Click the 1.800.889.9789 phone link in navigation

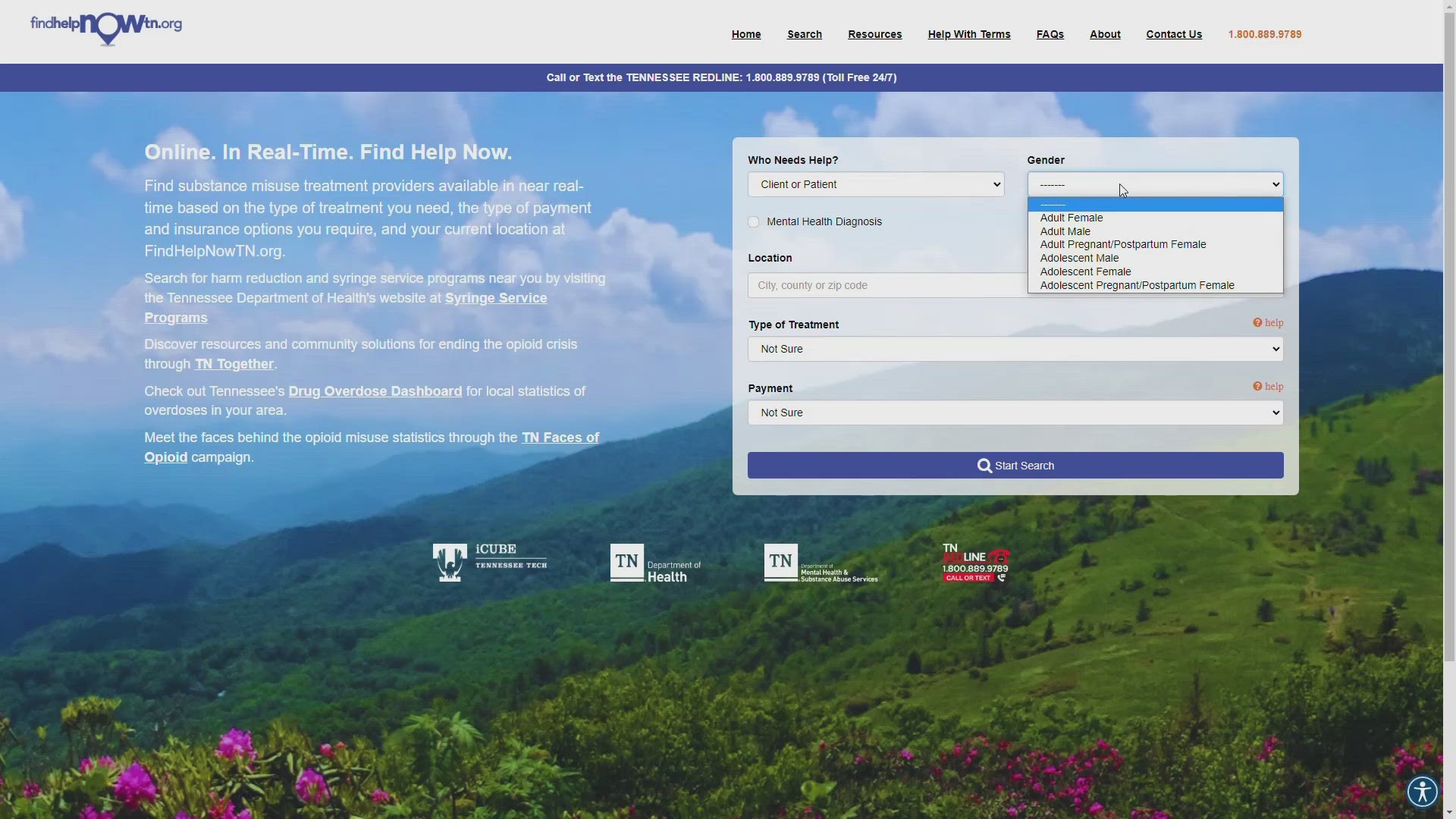pyautogui.click(x=1265, y=34)
